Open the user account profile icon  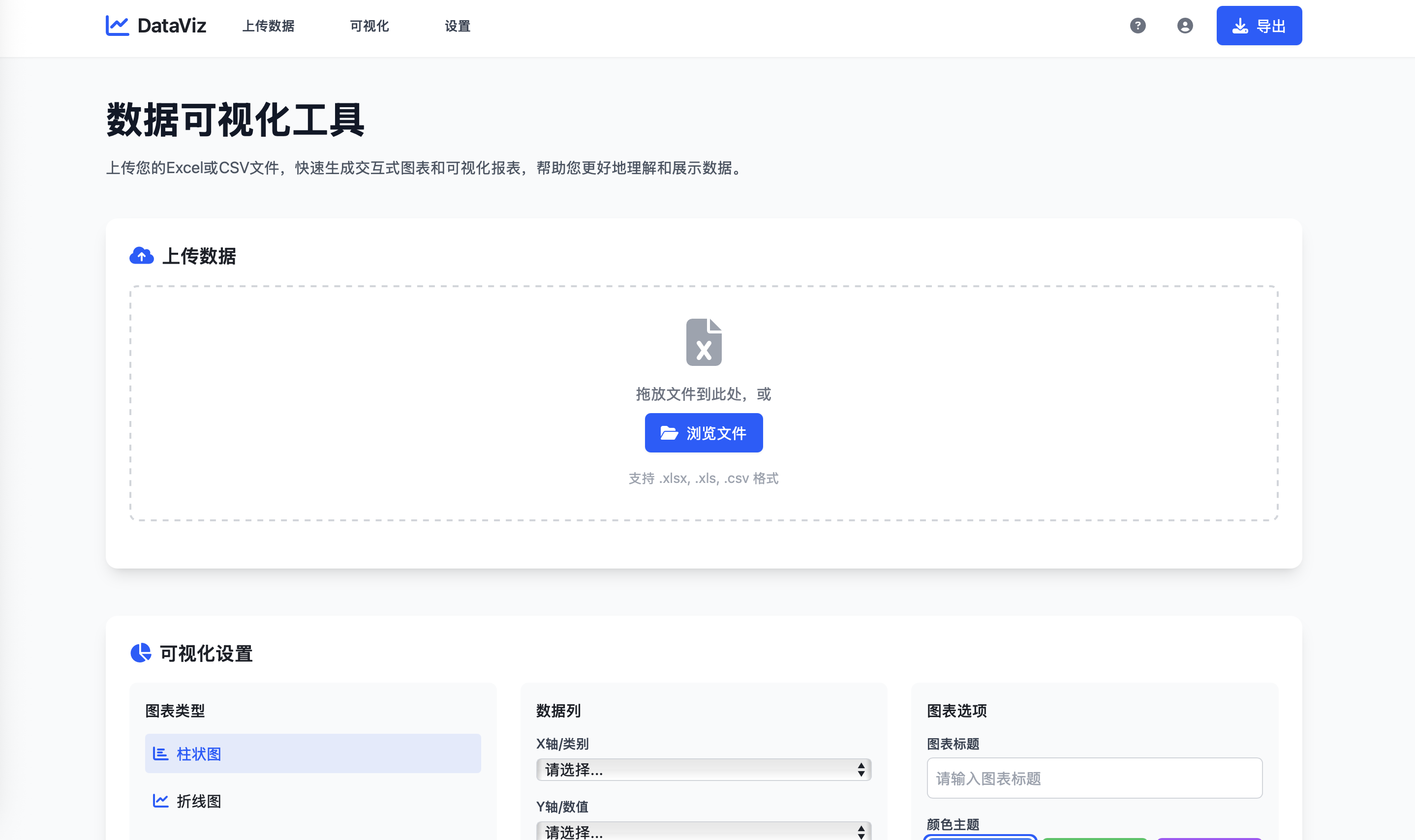click(x=1185, y=26)
